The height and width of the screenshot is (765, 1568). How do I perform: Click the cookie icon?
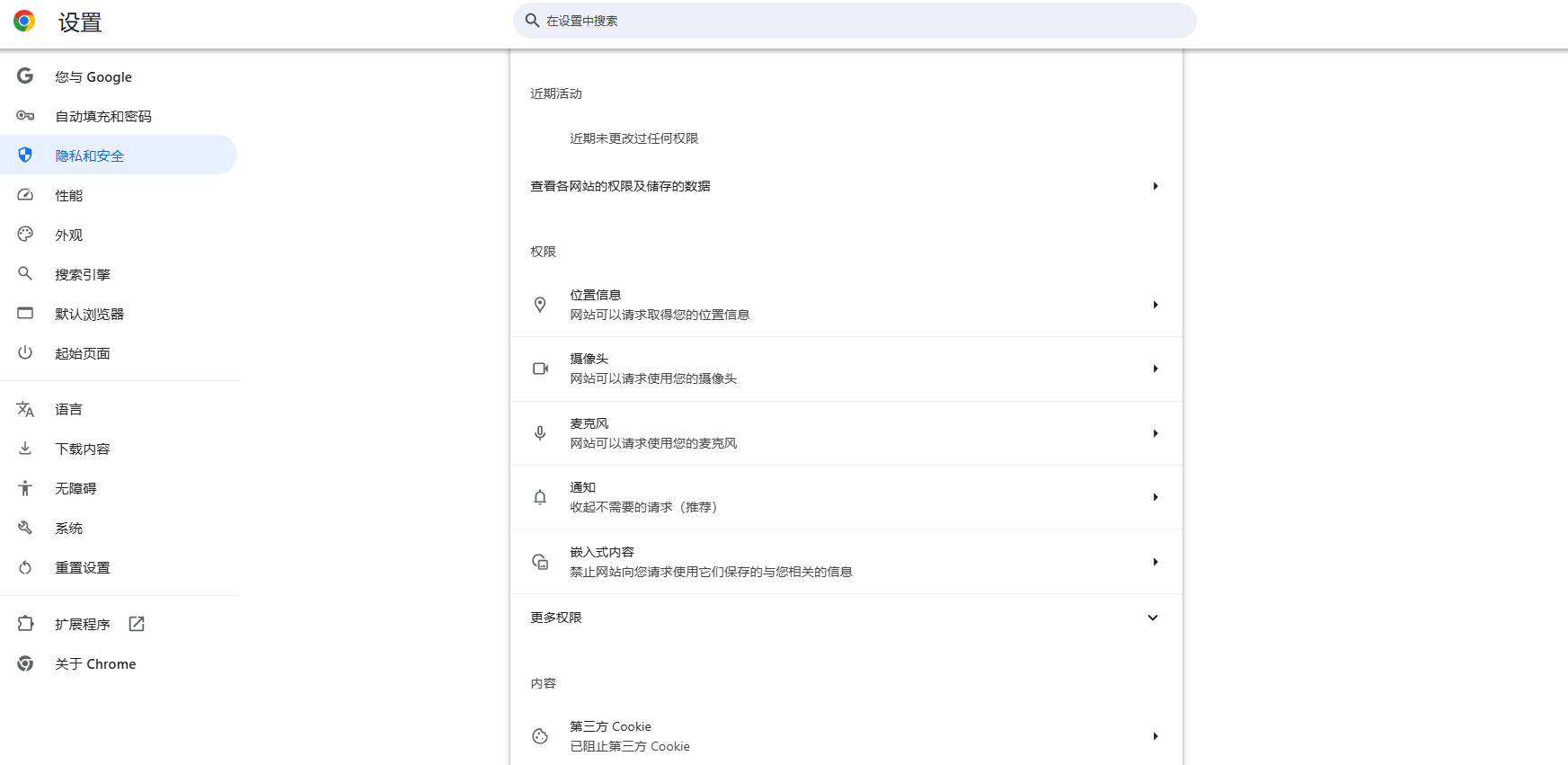point(540,736)
